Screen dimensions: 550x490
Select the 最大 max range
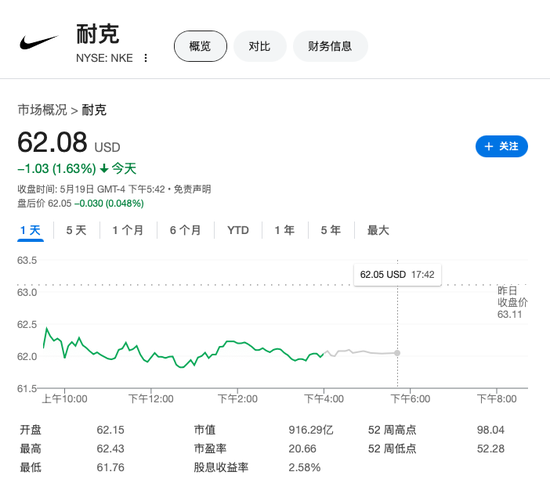pyautogui.click(x=378, y=230)
